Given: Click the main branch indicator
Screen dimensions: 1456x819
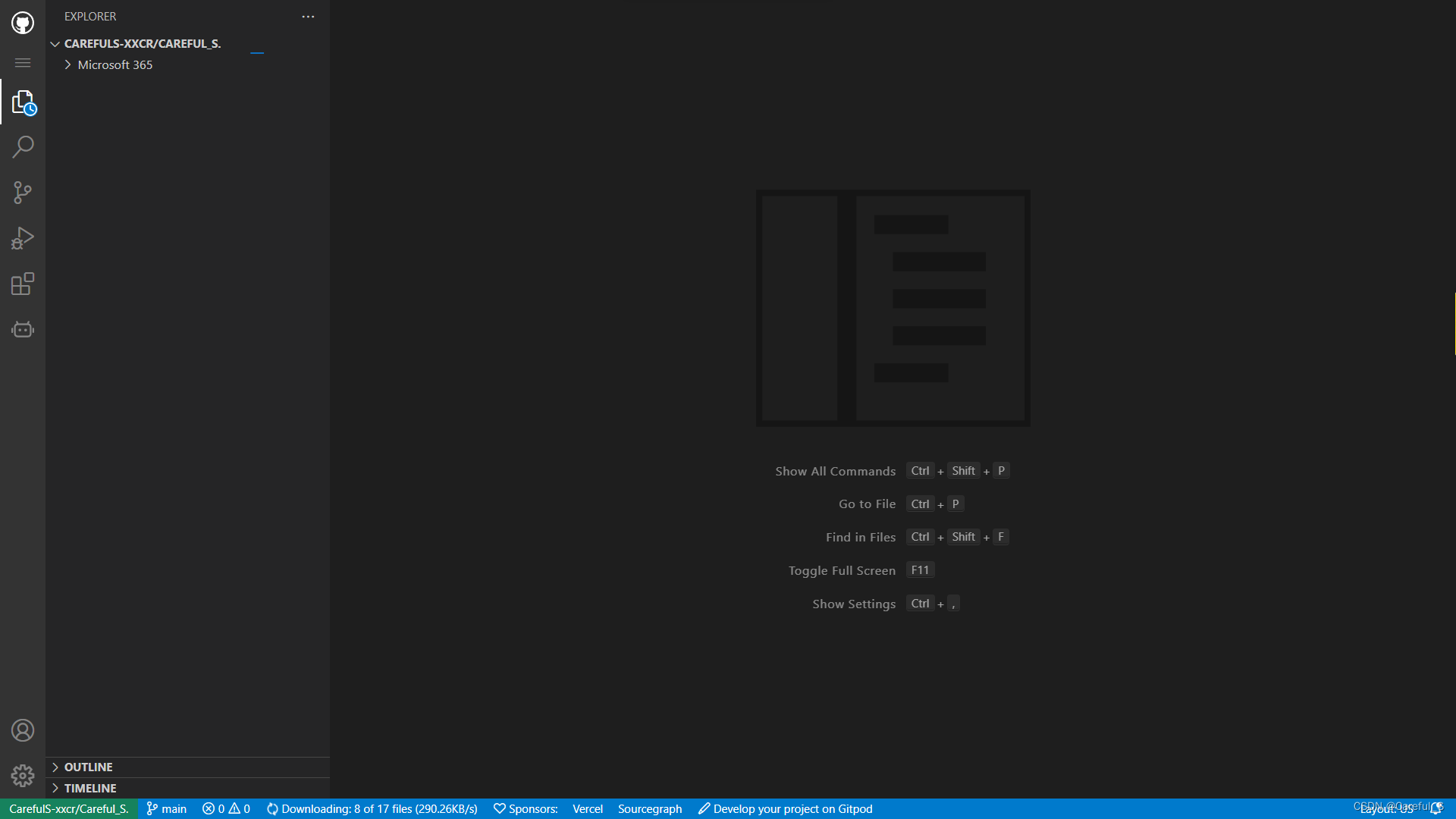Looking at the screenshot, I should [166, 809].
